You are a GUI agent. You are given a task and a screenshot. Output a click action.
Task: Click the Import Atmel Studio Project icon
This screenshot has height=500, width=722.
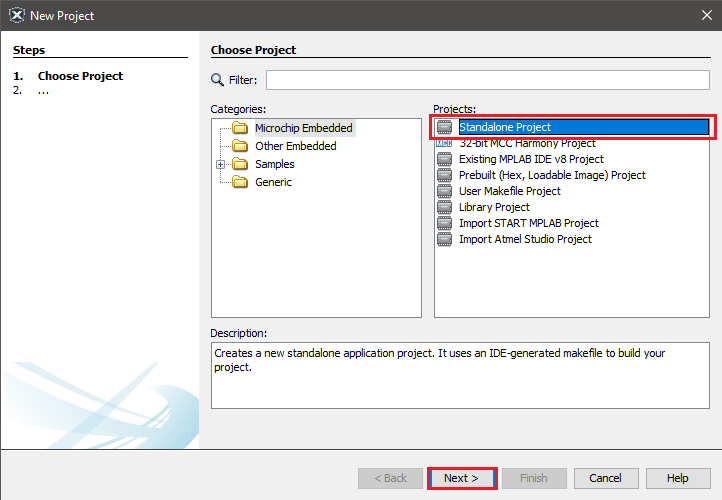444,239
